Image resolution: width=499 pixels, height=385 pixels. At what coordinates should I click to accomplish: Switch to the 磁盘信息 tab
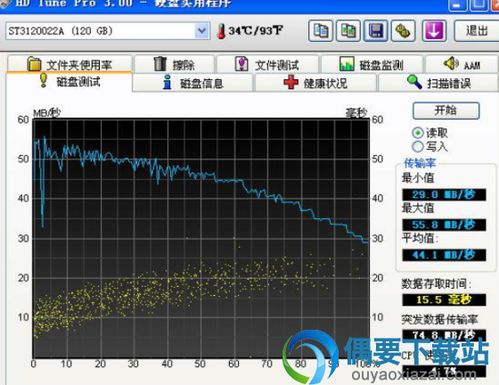[192, 83]
